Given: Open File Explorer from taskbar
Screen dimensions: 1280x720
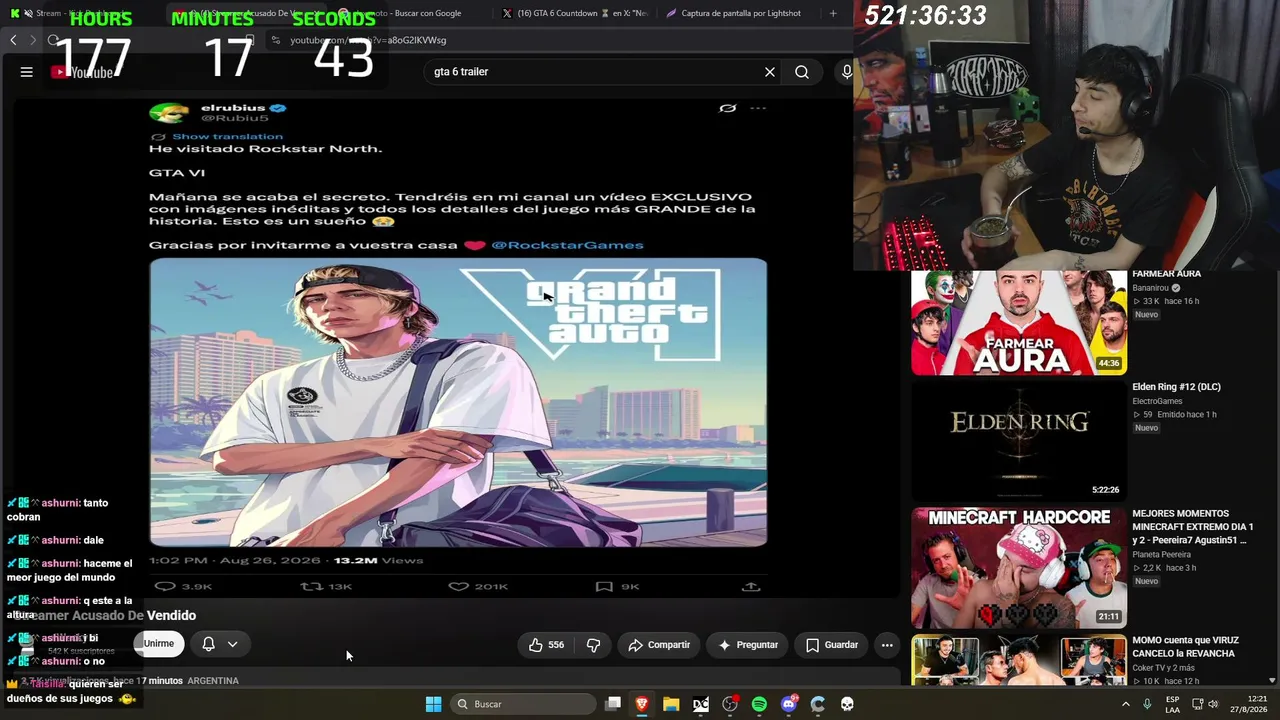Looking at the screenshot, I should (x=671, y=704).
